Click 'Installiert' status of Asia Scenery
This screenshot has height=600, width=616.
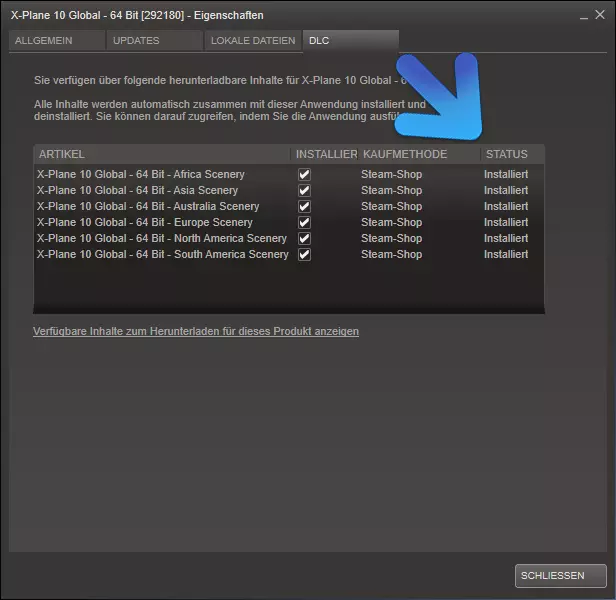click(506, 191)
